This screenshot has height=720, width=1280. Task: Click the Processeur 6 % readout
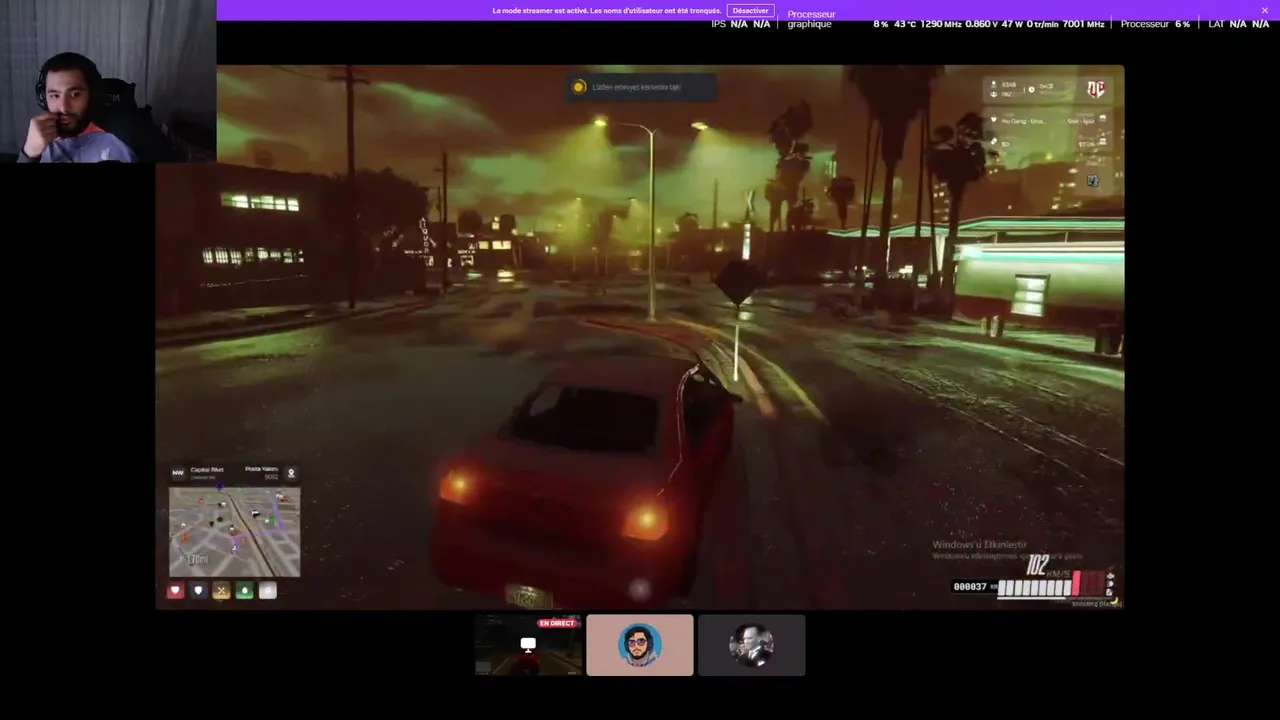tap(1155, 24)
